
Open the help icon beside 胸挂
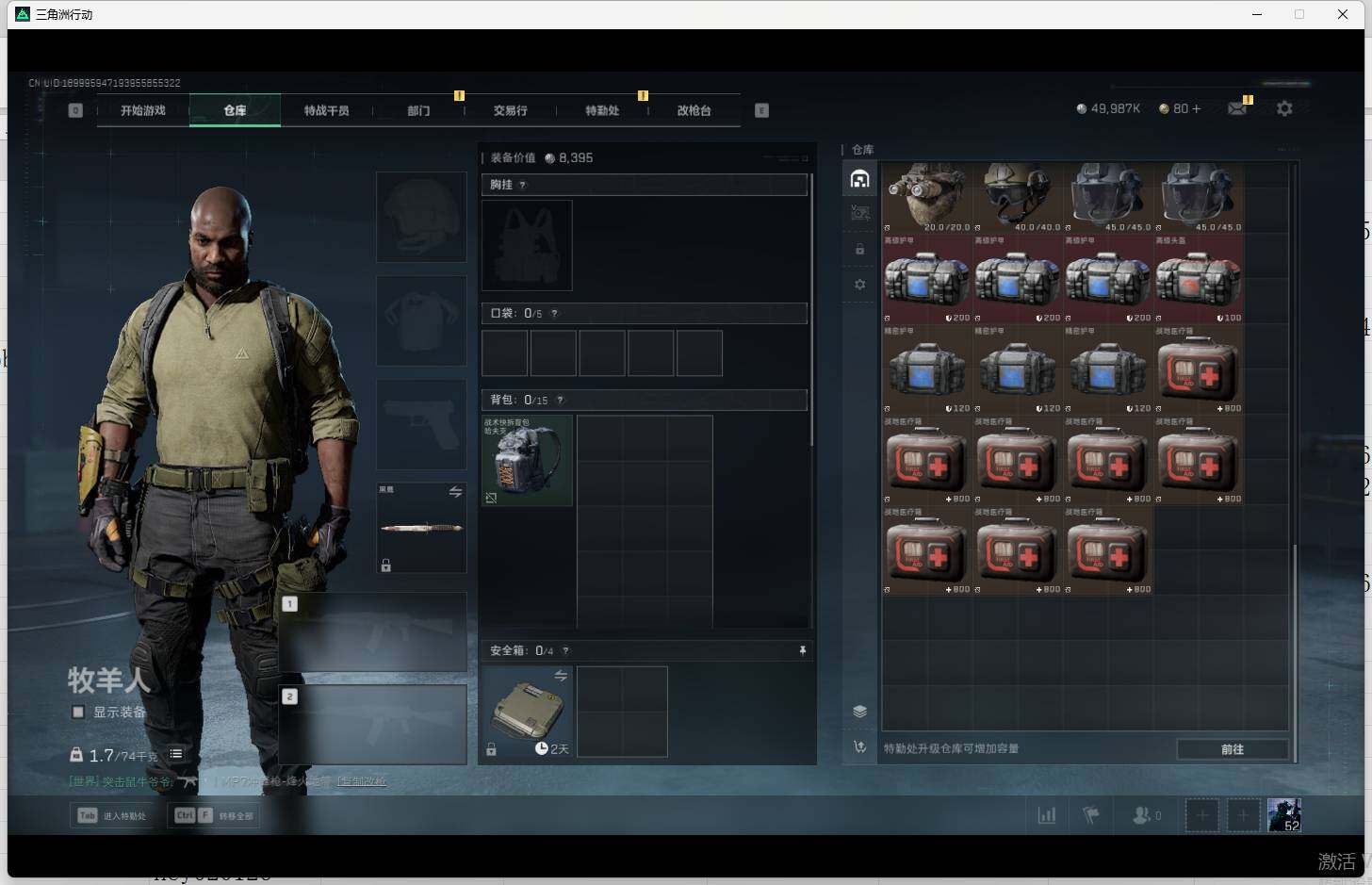pos(523,185)
